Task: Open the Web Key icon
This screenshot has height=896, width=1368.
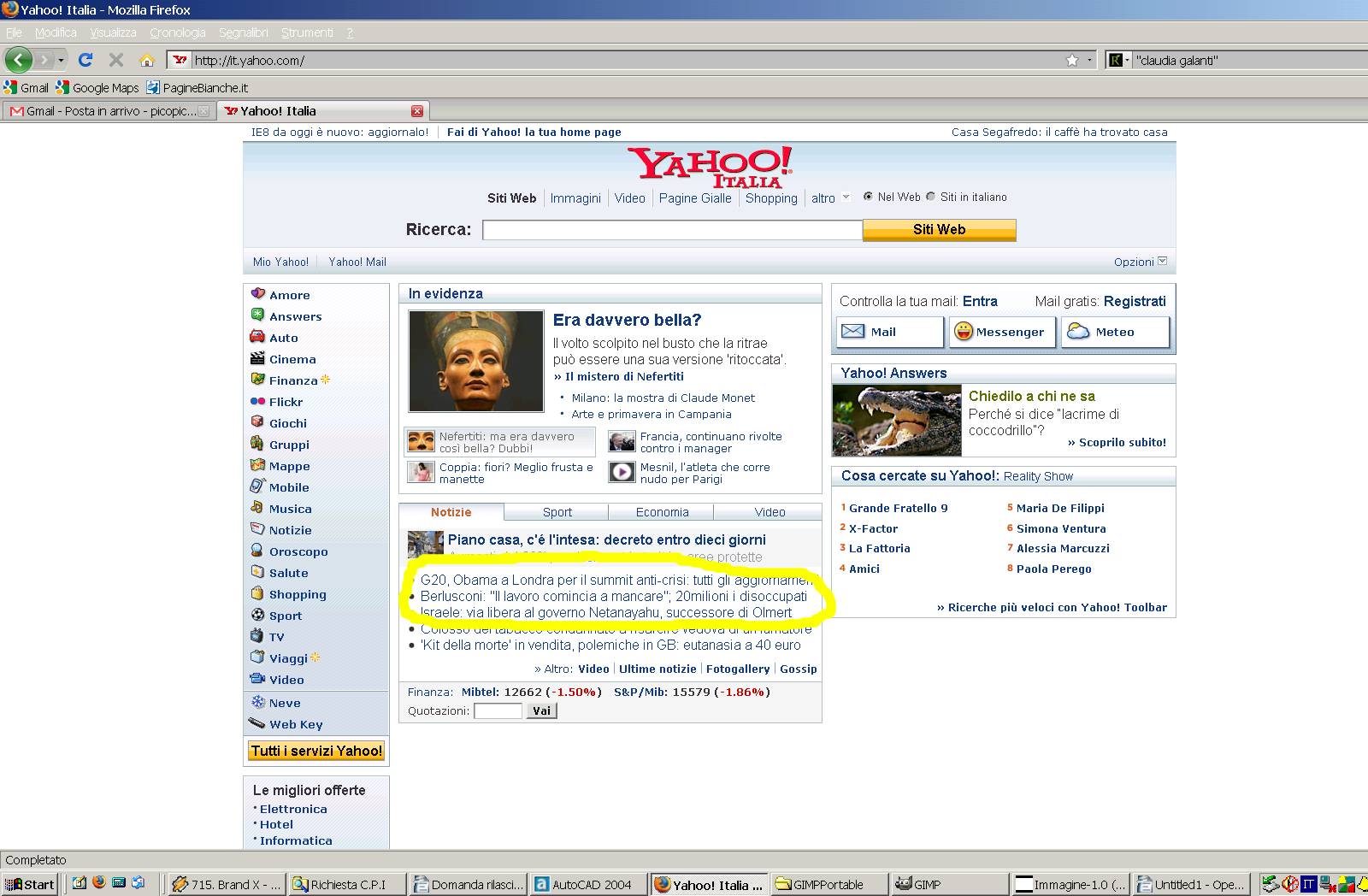Action: point(257,723)
